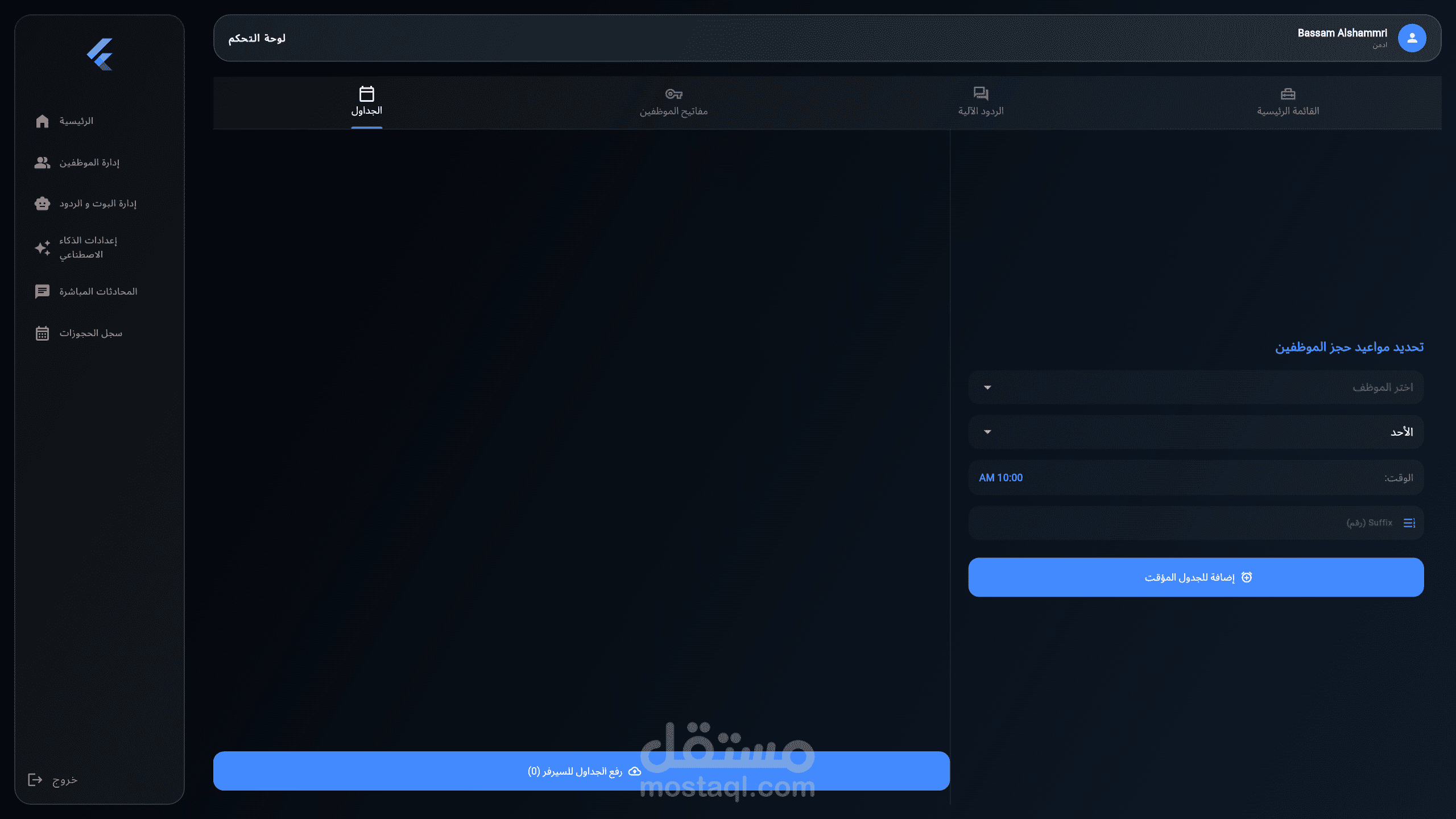The image size is (1456, 819).
Task: Select the خروج logout label in the sidebar
Action: (65, 780)
